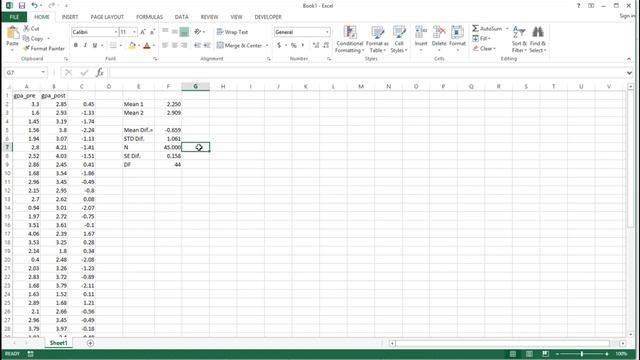Open the Name Box dropdown arrow
Viewport: 640px width, 360px height.
coord(43,72)
